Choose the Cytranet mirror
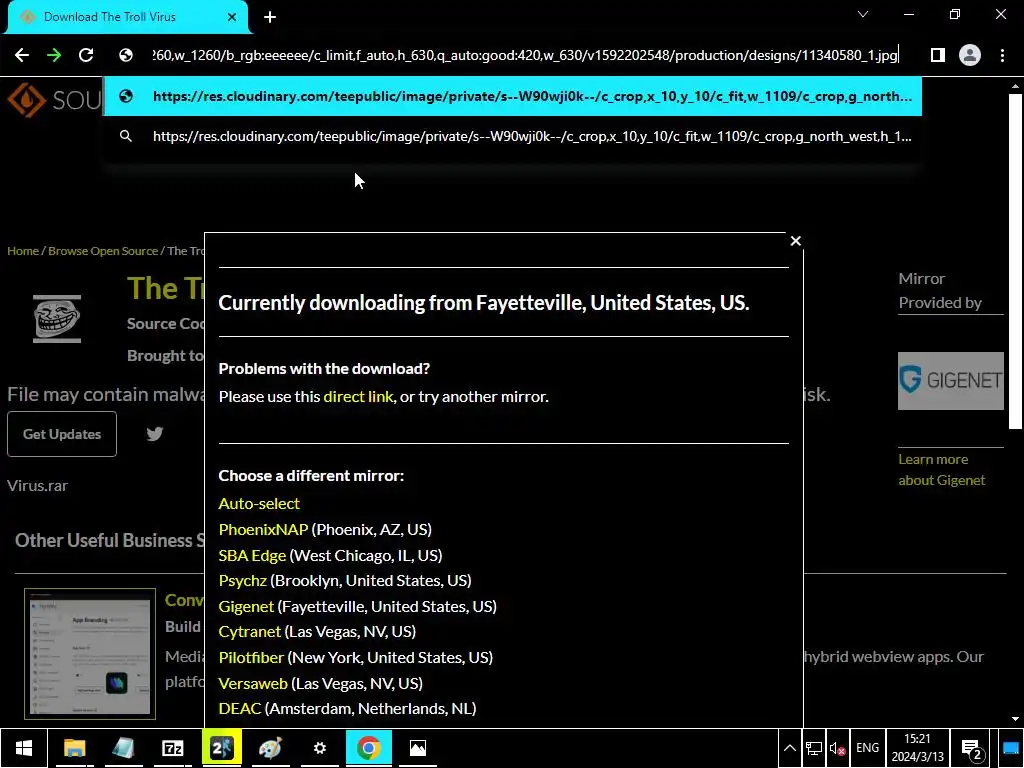The width and height of the screenshot is (1024, 768). (x=249, y=632)
